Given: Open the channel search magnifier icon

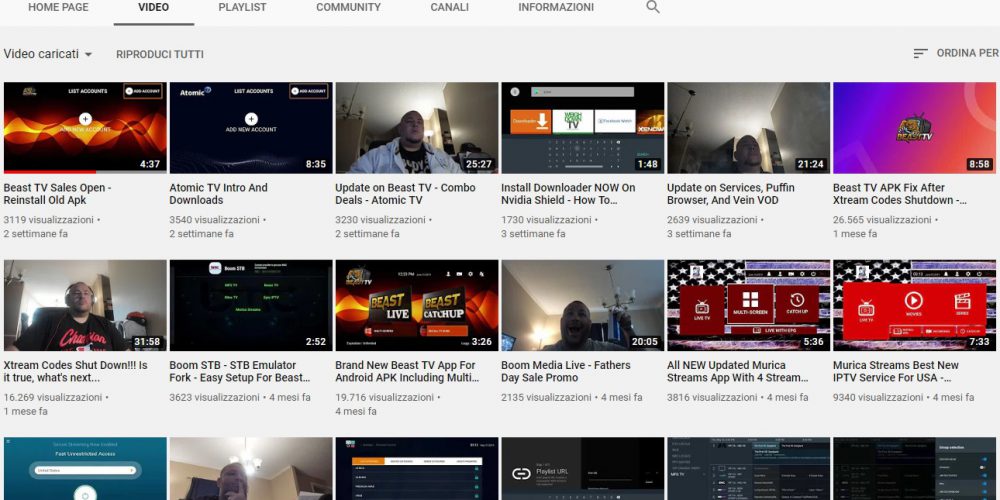Looking at the screenshot, I should [x=652, y=8].
